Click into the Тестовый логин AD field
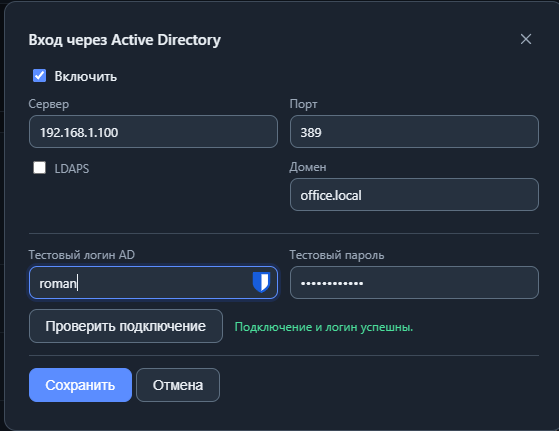 coord(153,282)
